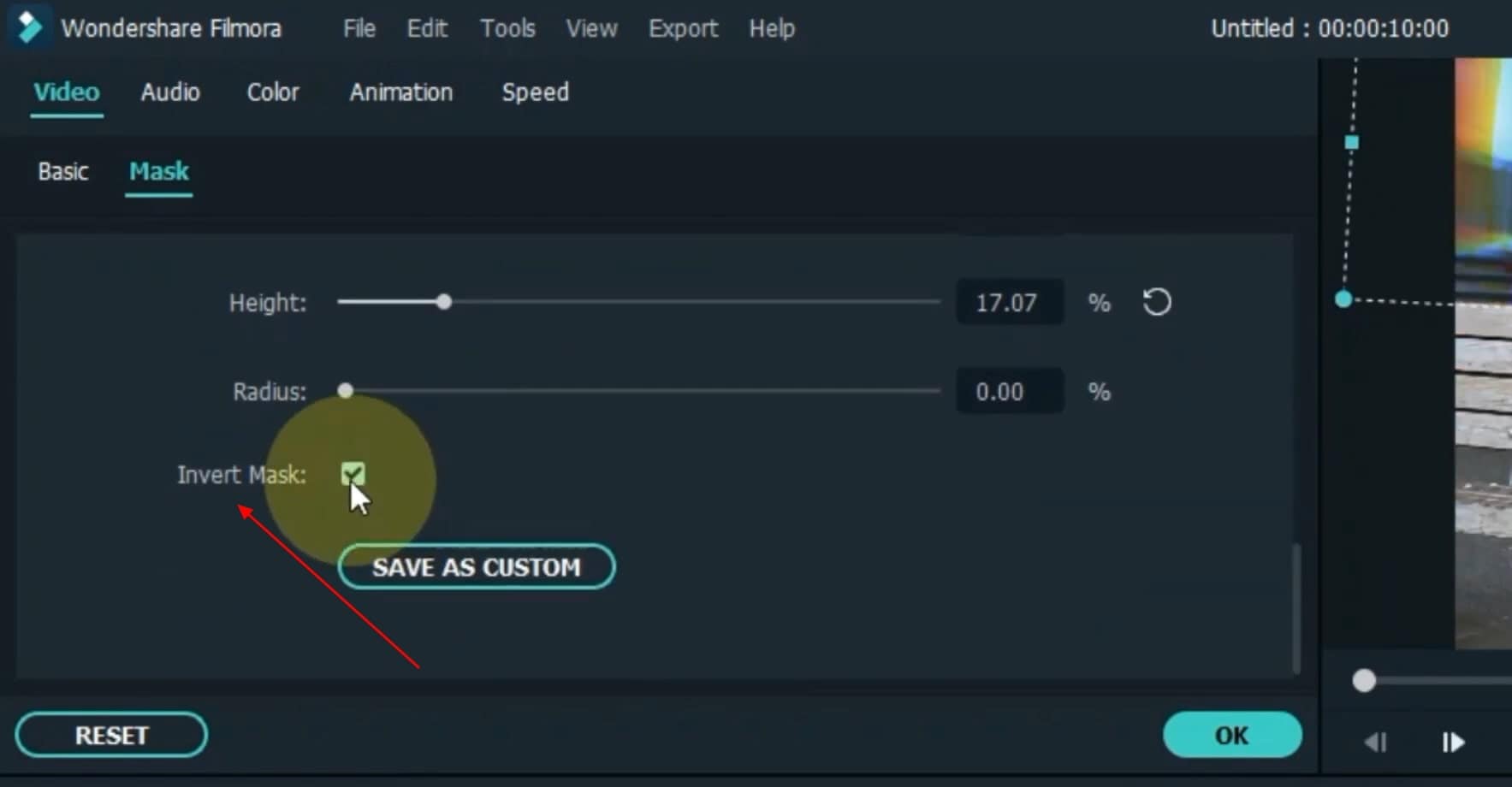
Task: Open the File menu
Action: [x=359, y=28]
